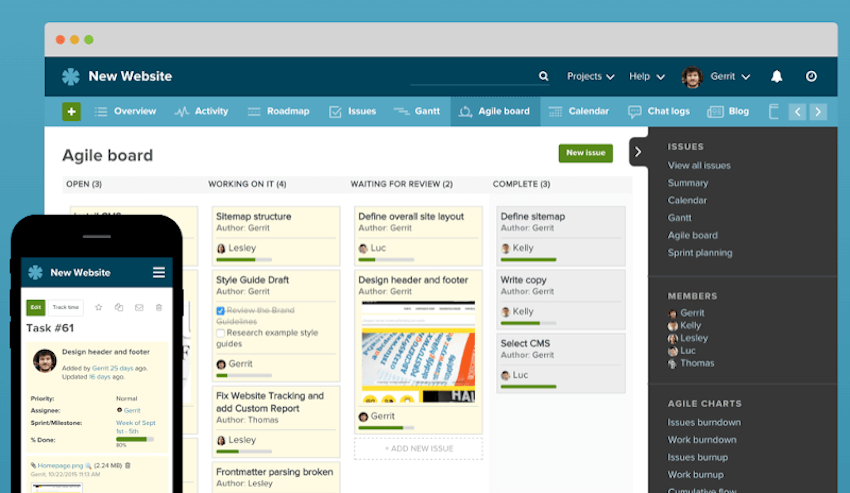This screenshot has height=493, width=850.
Task: Open the Blog tab
Action: (728, 111)
